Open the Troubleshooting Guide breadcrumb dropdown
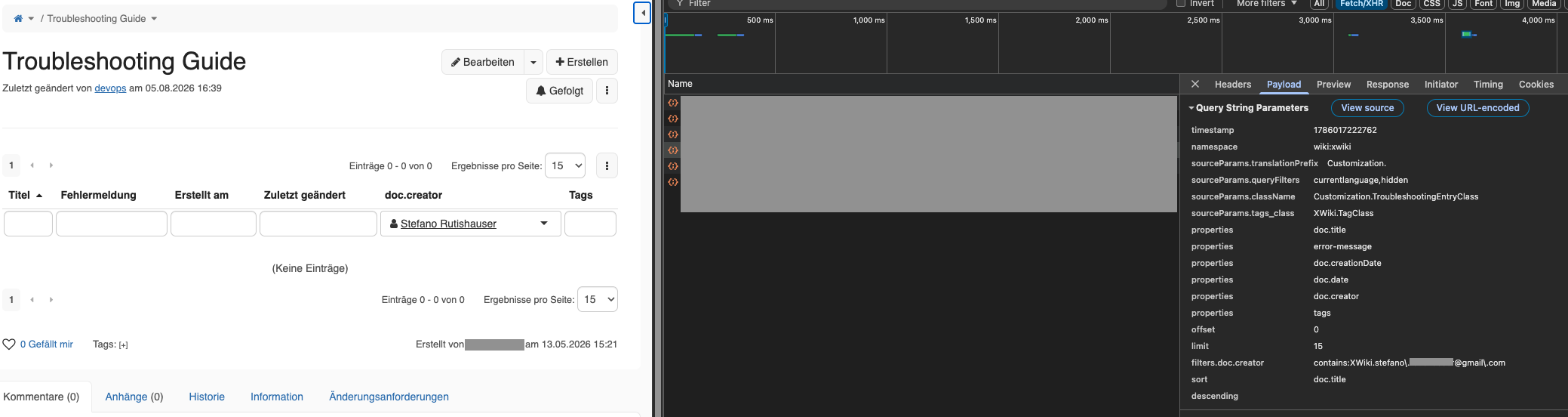The width and height of the screenshot is (1568, 417). (154, 19)
